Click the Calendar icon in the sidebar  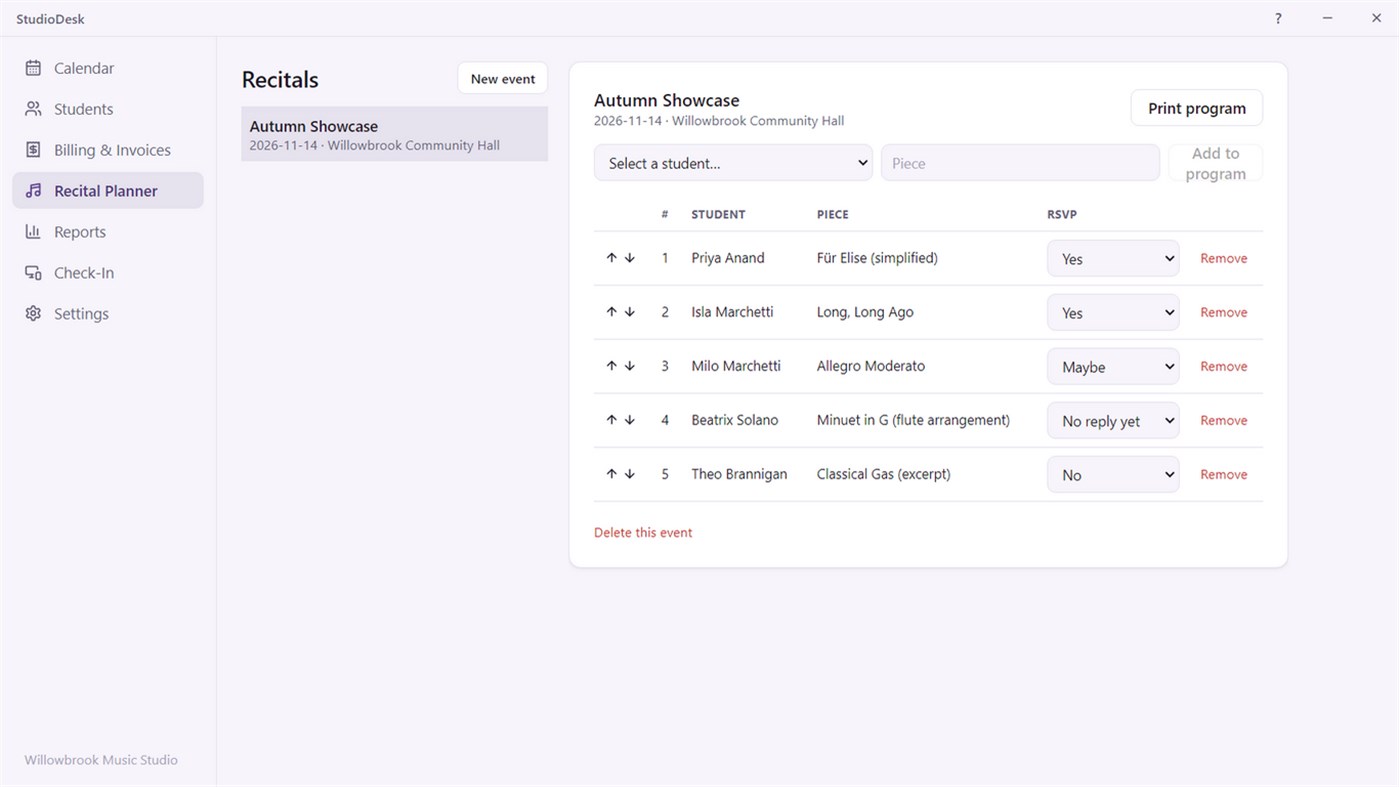click(x=33, y=68)
